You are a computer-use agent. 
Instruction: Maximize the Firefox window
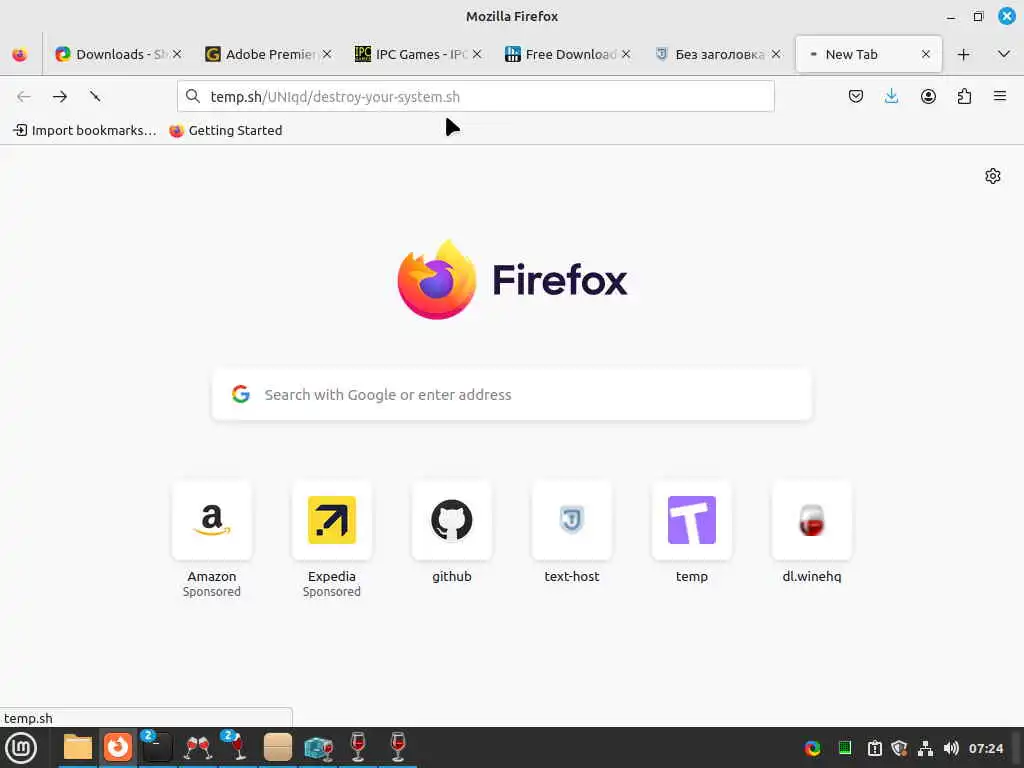point(978,17)
